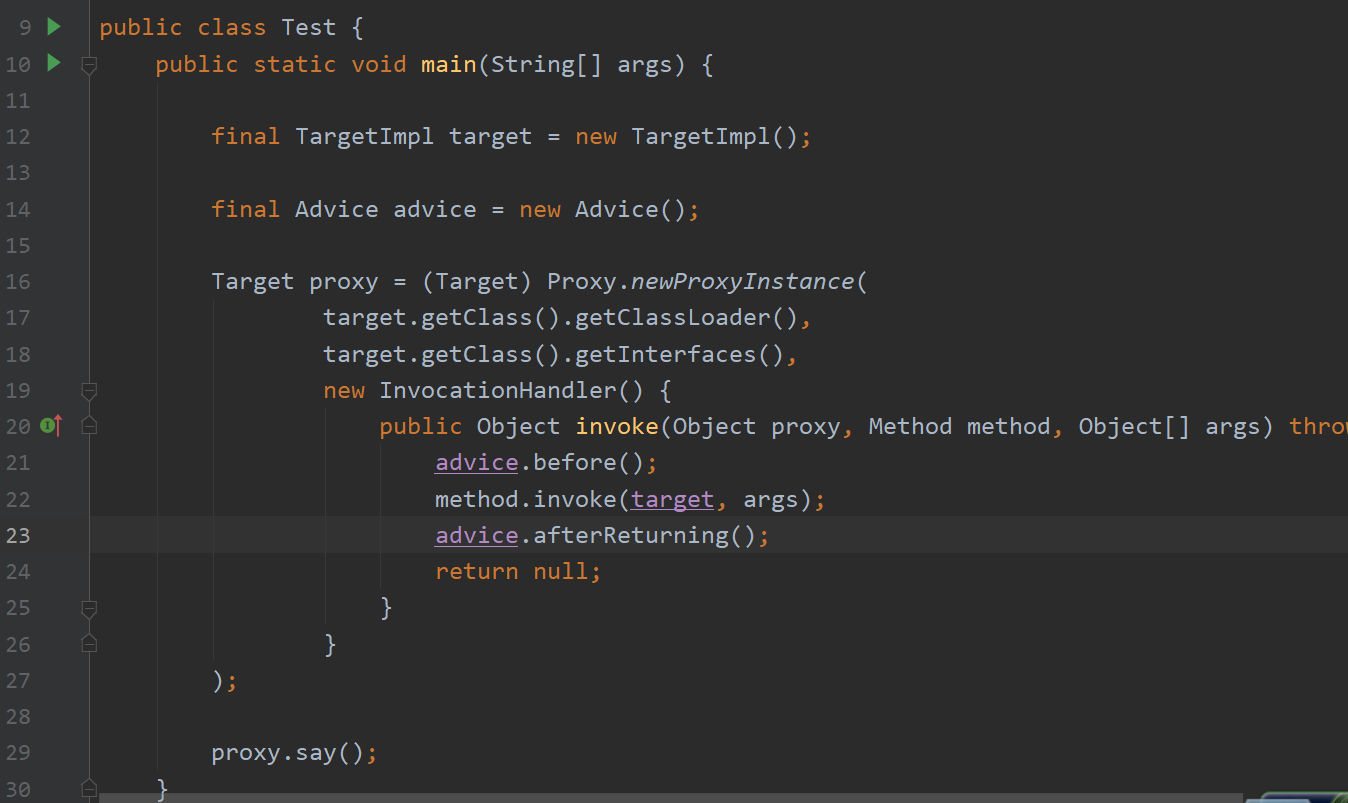The width and height of the screenshot is (1348, 803).
Task: Toggle the fold end marker on line 30
Action: 89,788
